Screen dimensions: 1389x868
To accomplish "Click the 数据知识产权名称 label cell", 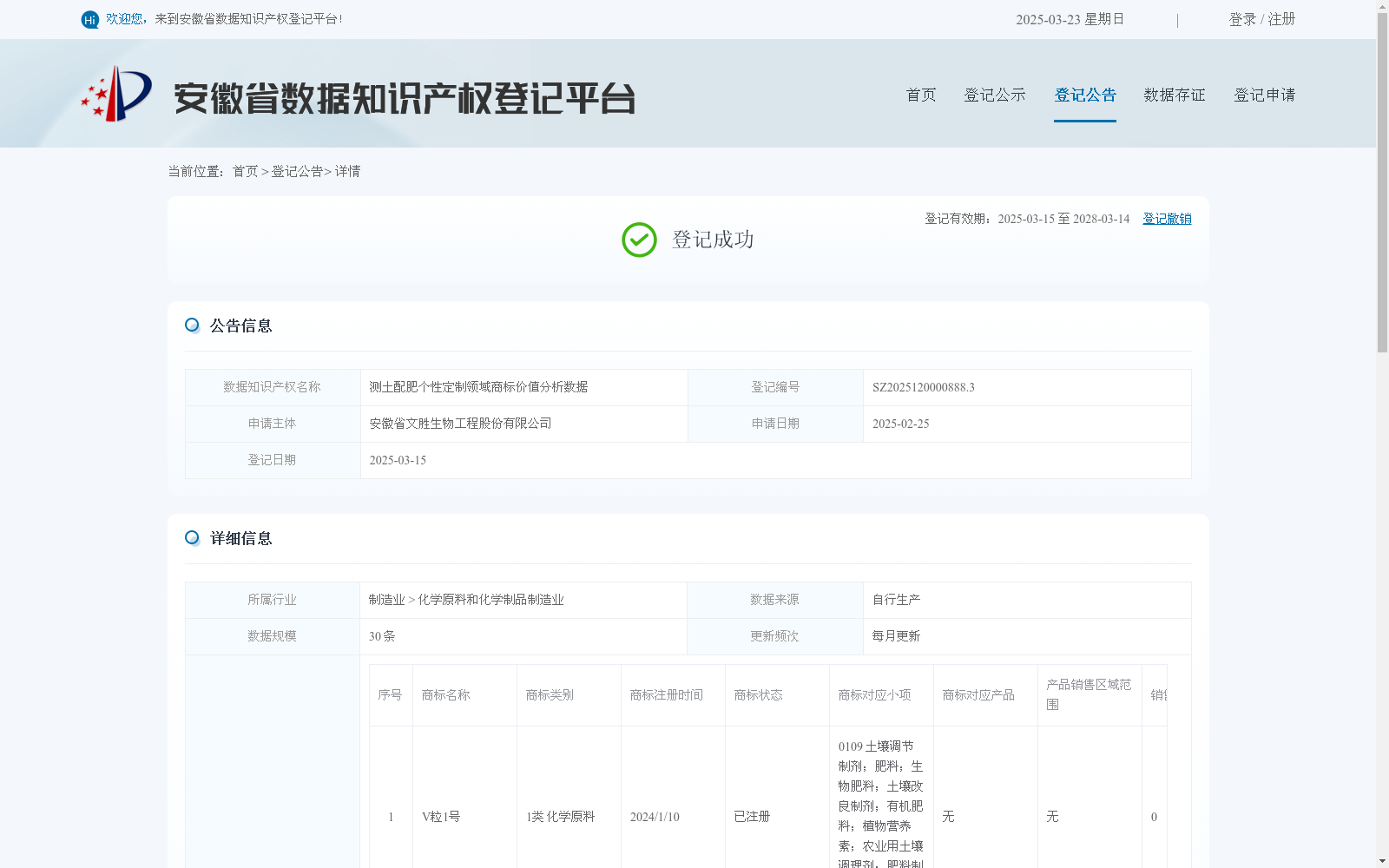I will click(272, 387).
